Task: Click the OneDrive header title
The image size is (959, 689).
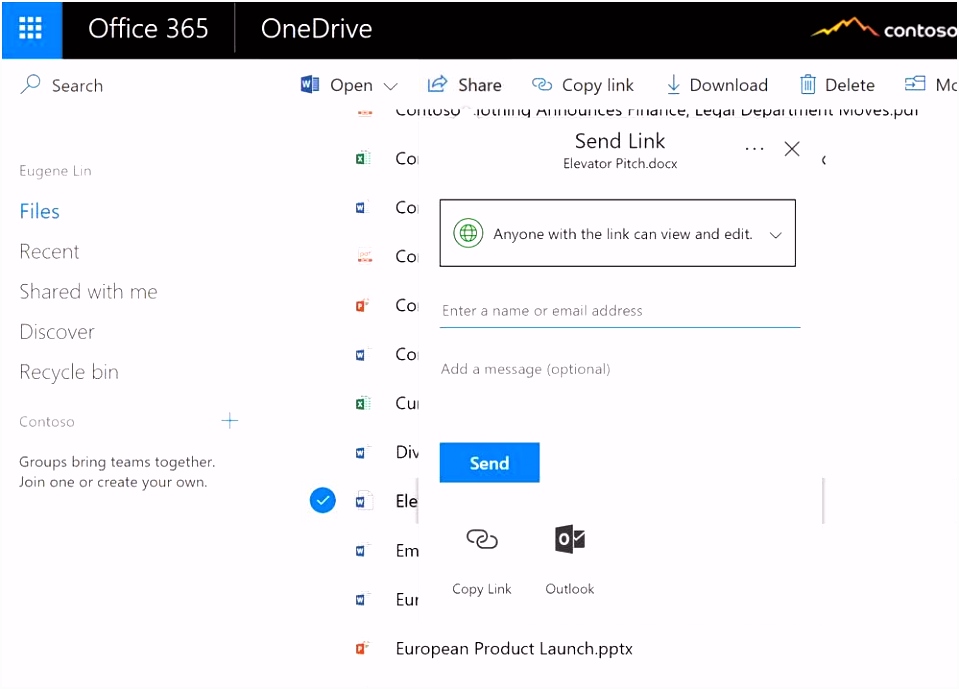Action: [x=316, y=29]
